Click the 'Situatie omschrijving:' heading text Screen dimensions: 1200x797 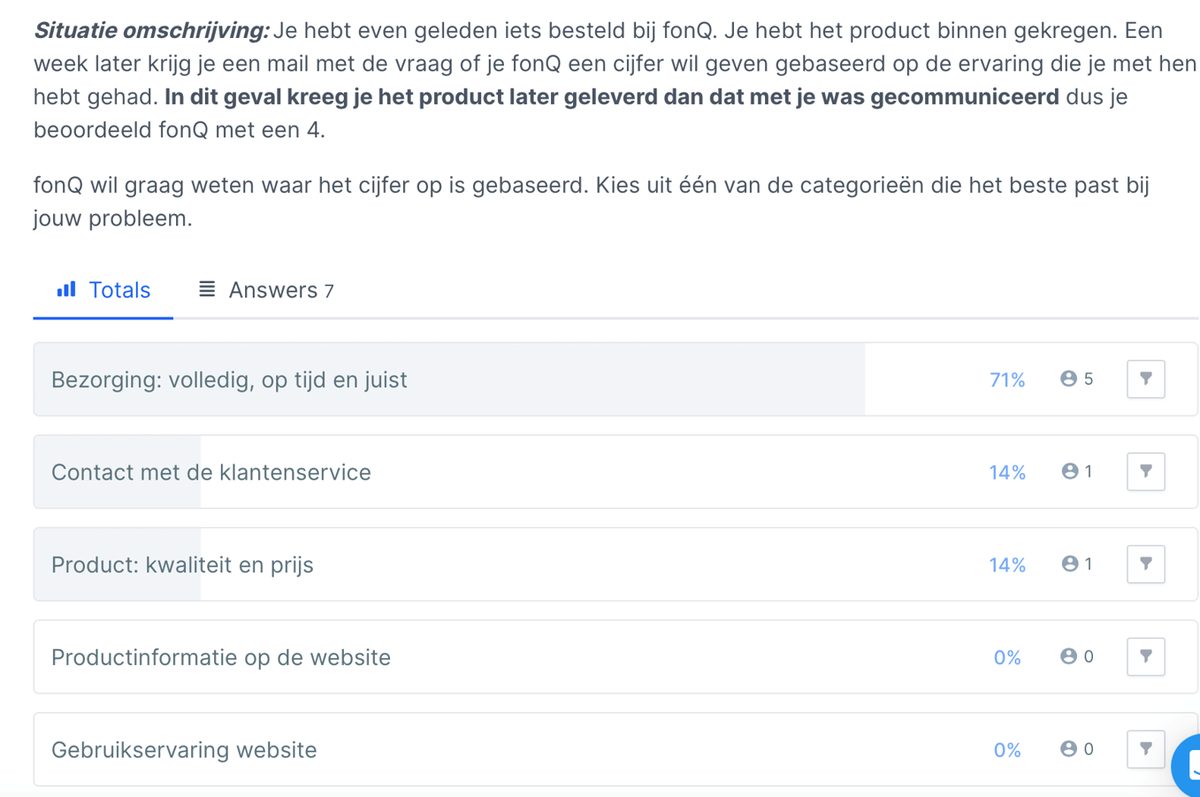151,30
